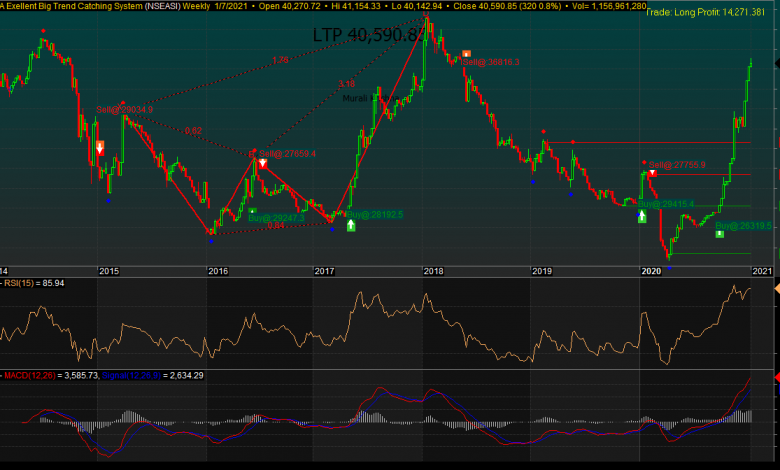Click the Murali Krishna text on chart
Screen dimensions: 780x470
pos(371,98)
